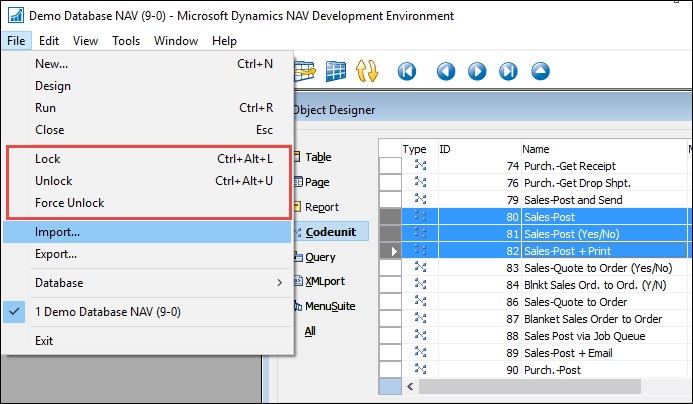The image size is (693, 404).
Task: Click the codeunit icon for Sales Post via Job Queue
Action: 420,335
